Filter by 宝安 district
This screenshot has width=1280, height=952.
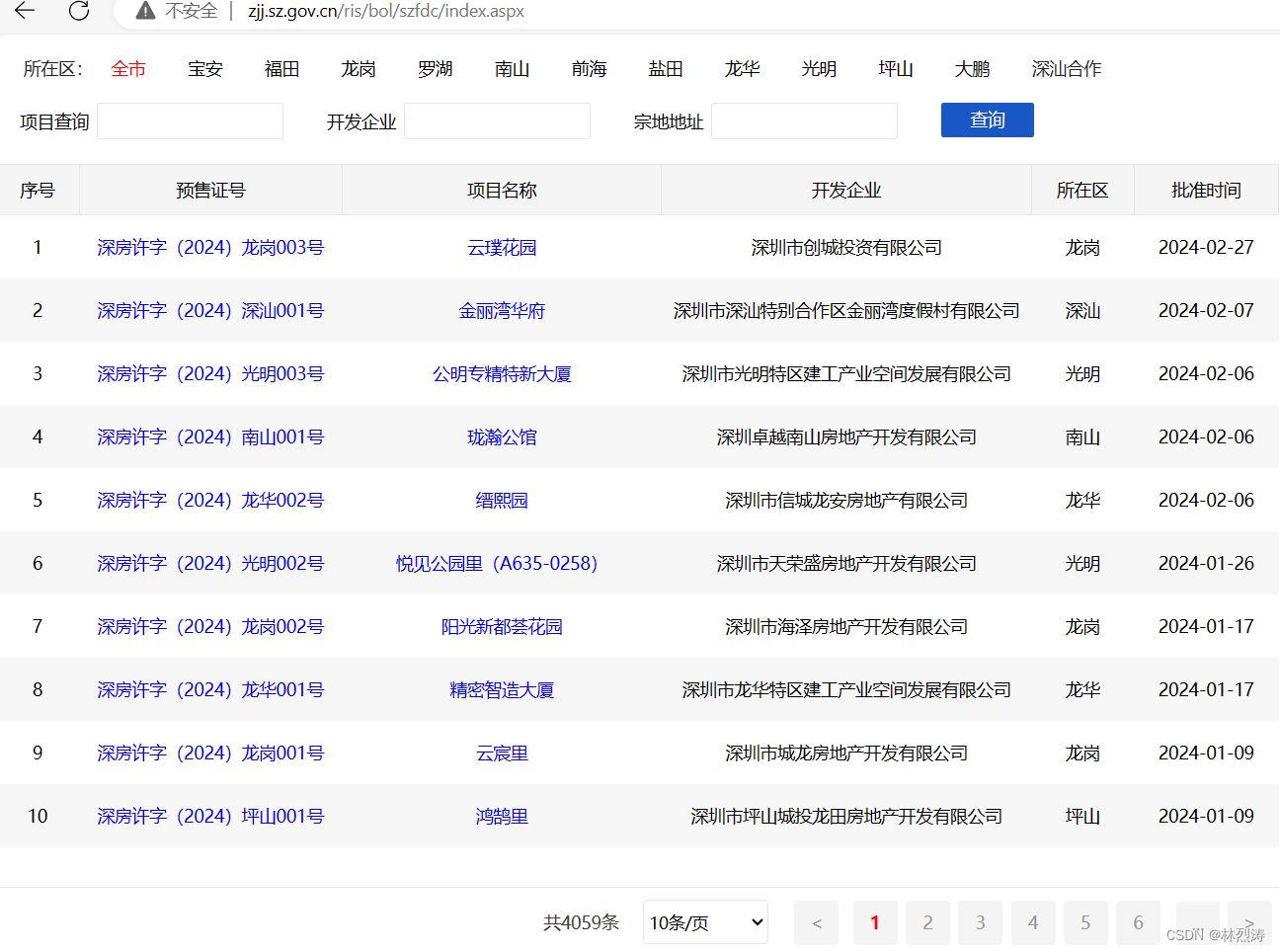[205, 69]
